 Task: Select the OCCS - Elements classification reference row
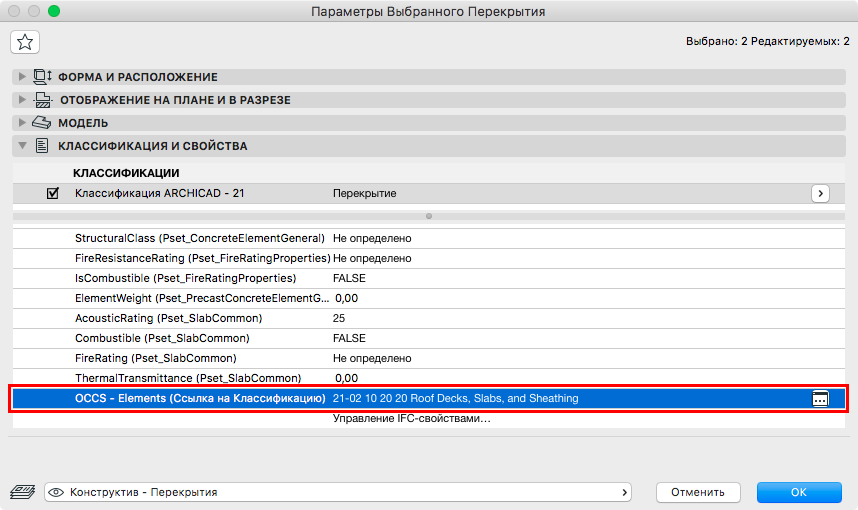429,398
